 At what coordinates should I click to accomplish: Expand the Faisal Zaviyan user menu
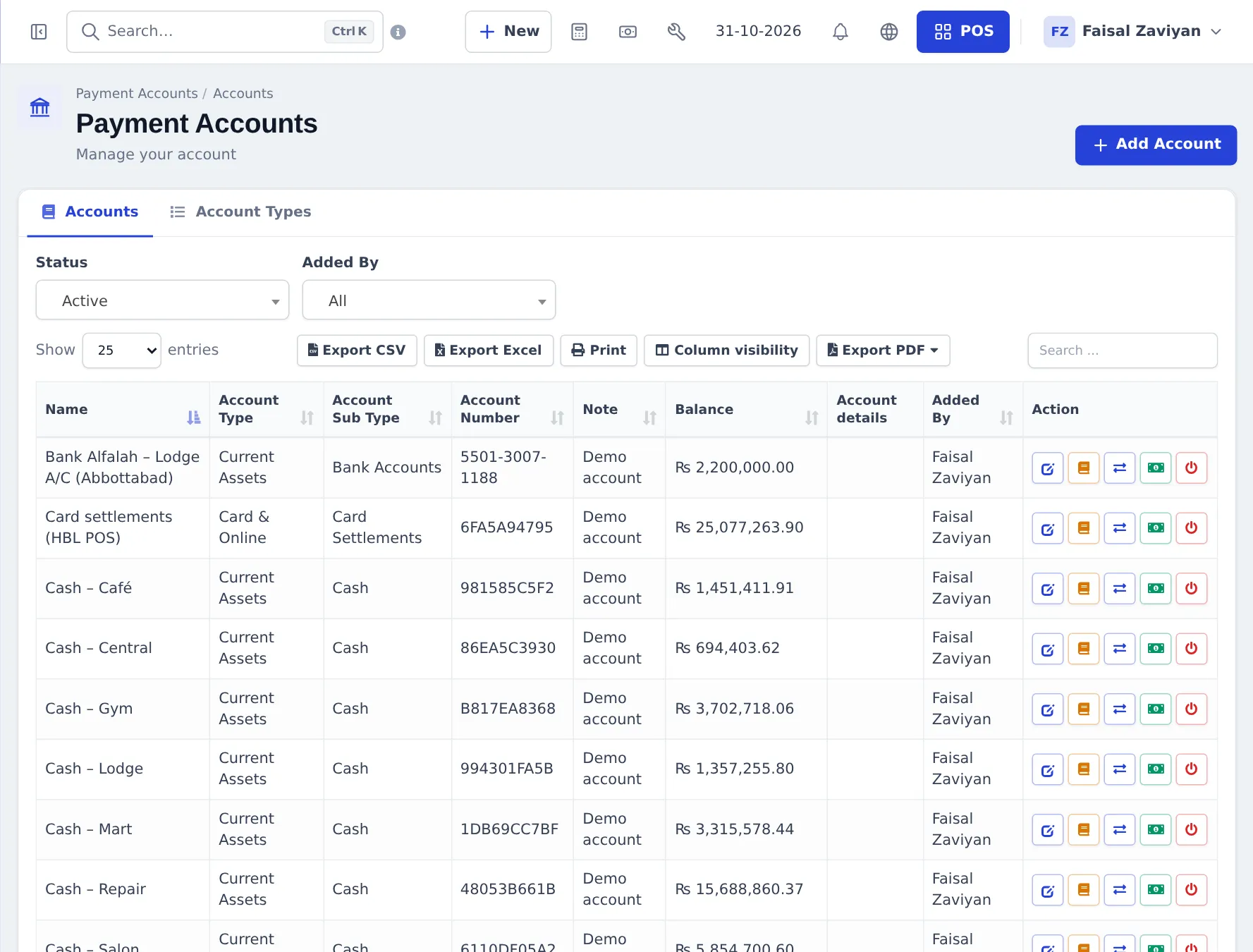[1132, 32]
